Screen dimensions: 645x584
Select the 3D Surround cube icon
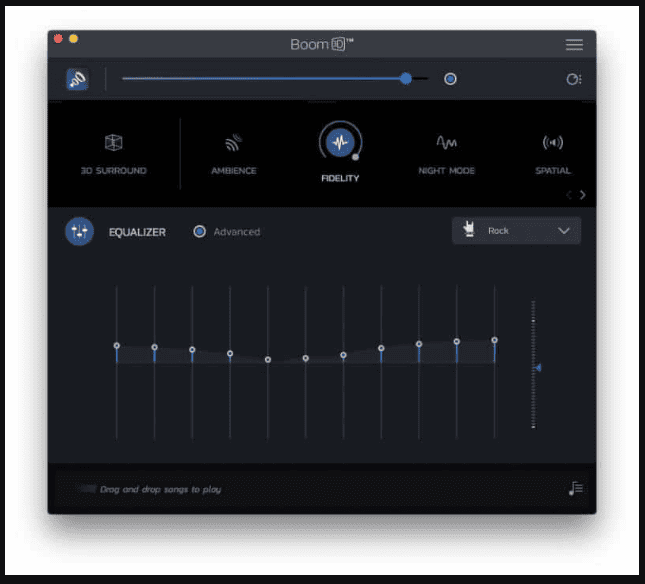point(114,143)
